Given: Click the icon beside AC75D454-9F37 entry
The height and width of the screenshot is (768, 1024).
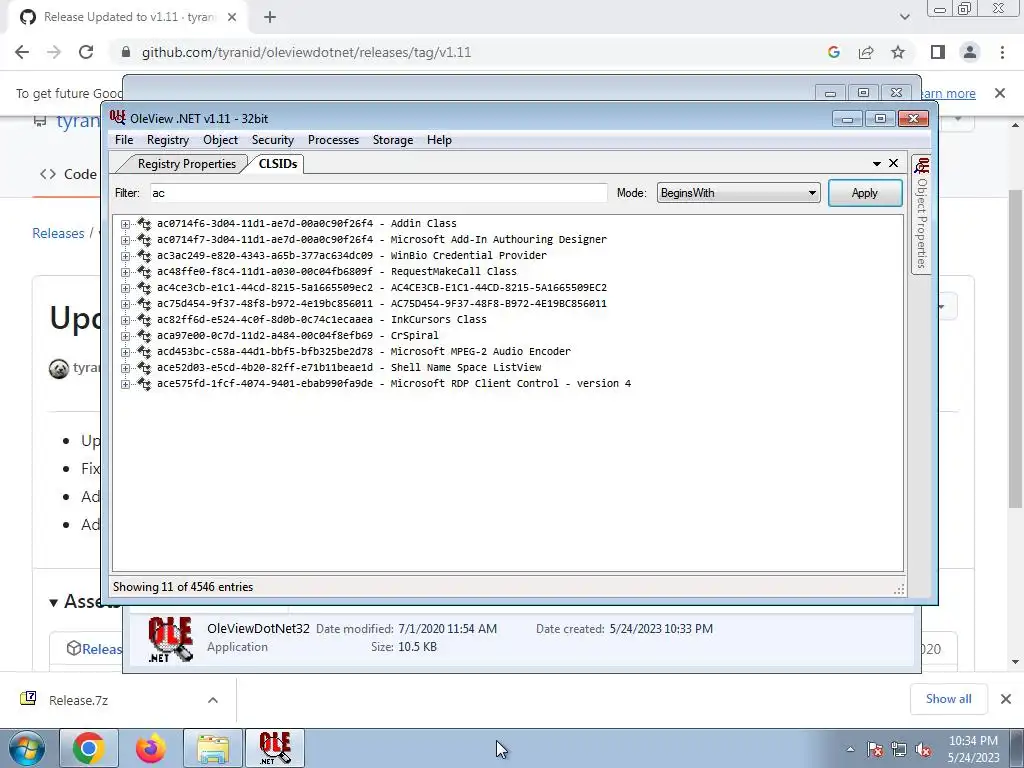Looking at the screenshot, I should click(x=144, y=303).
